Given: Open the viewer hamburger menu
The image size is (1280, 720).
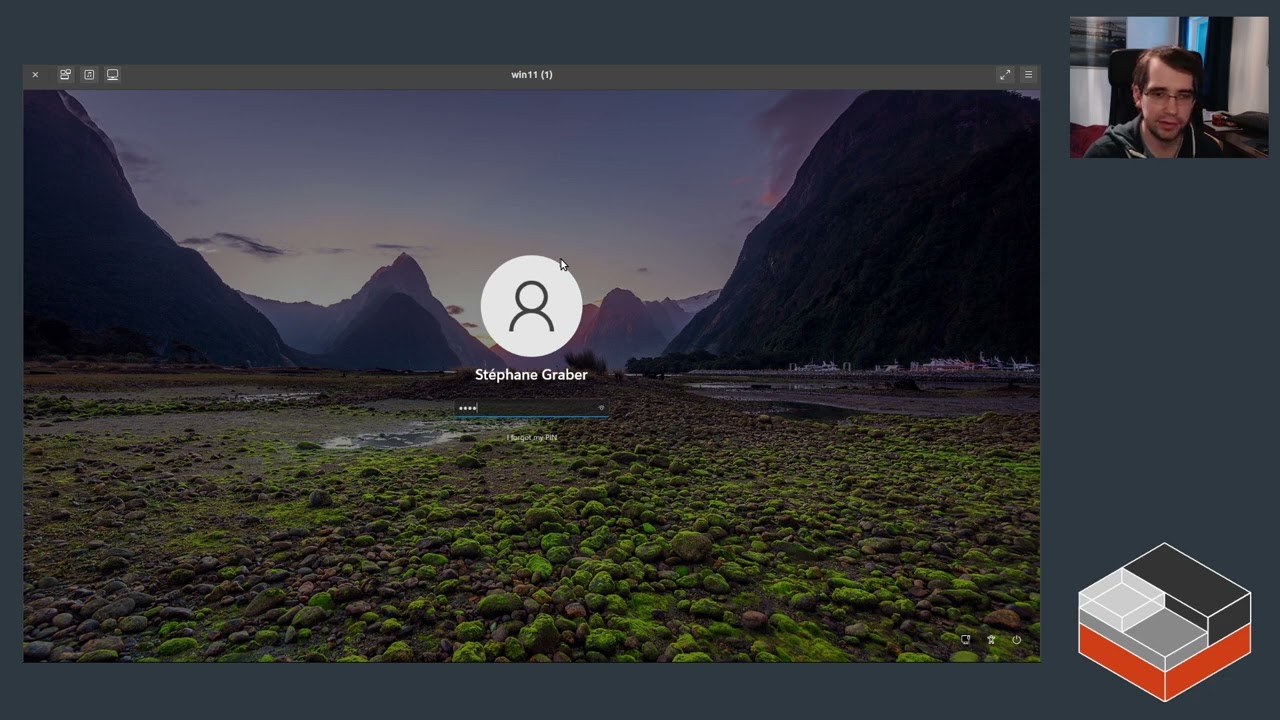Looking at the screenshot, I should (1028, 75).
